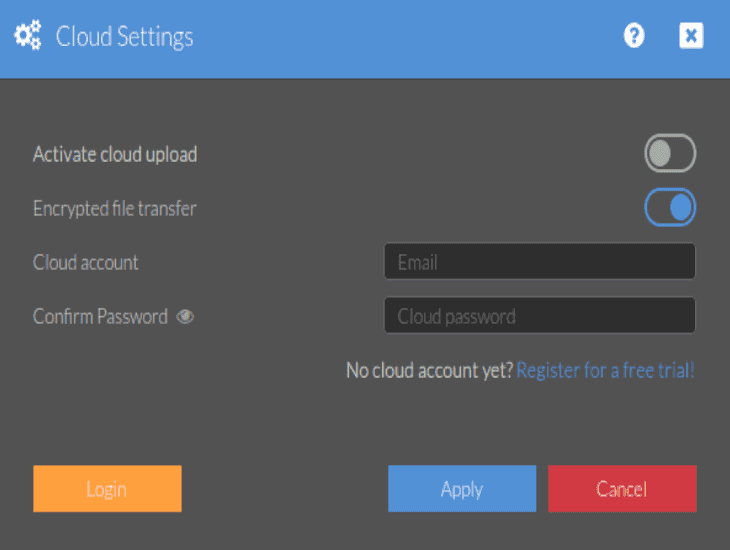Open the Register for a free trial link
Image resolution: width=730 pixels, height=550 pixels.
(605, 371)
